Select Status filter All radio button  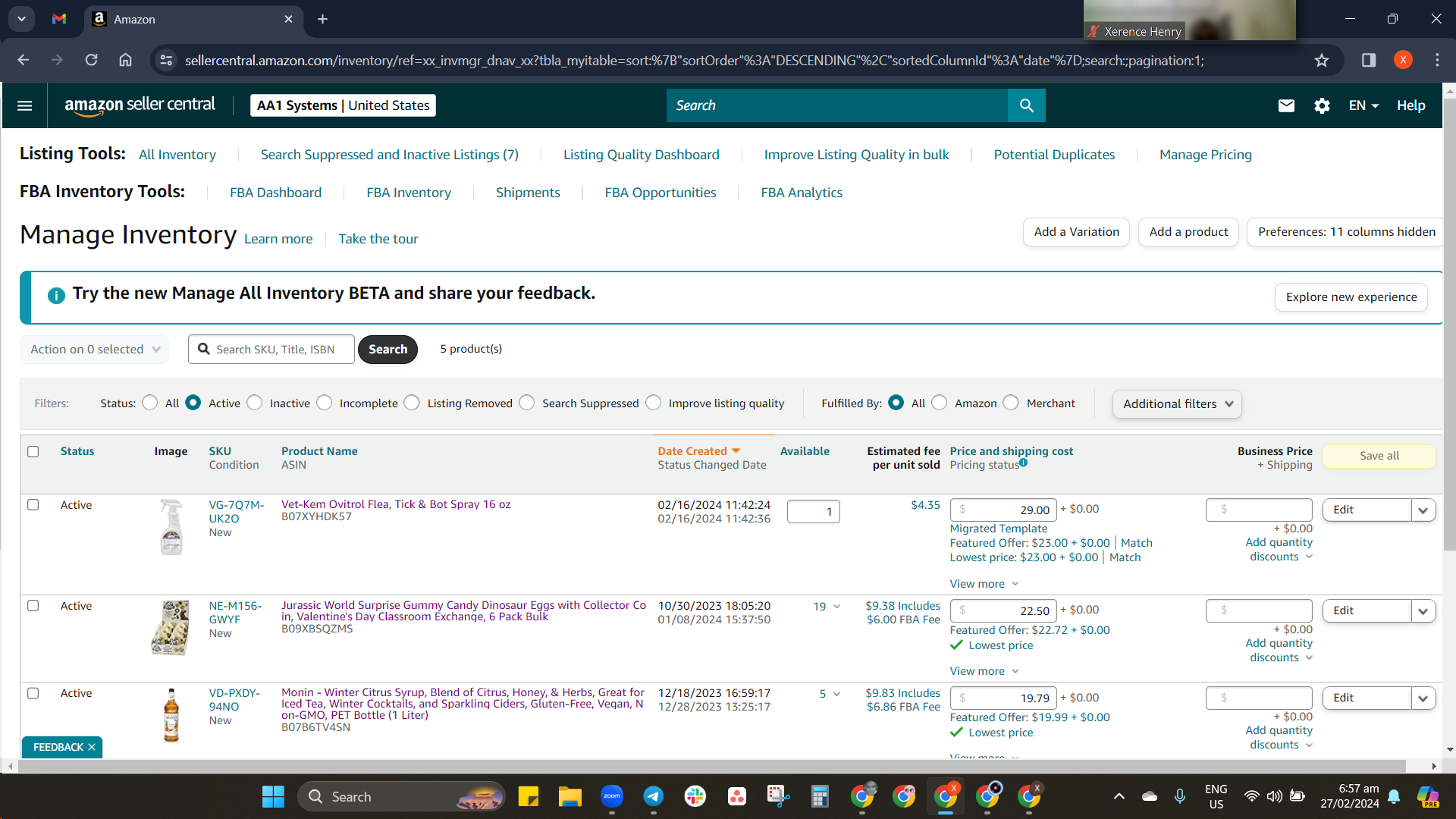click(x=150, y=403)
